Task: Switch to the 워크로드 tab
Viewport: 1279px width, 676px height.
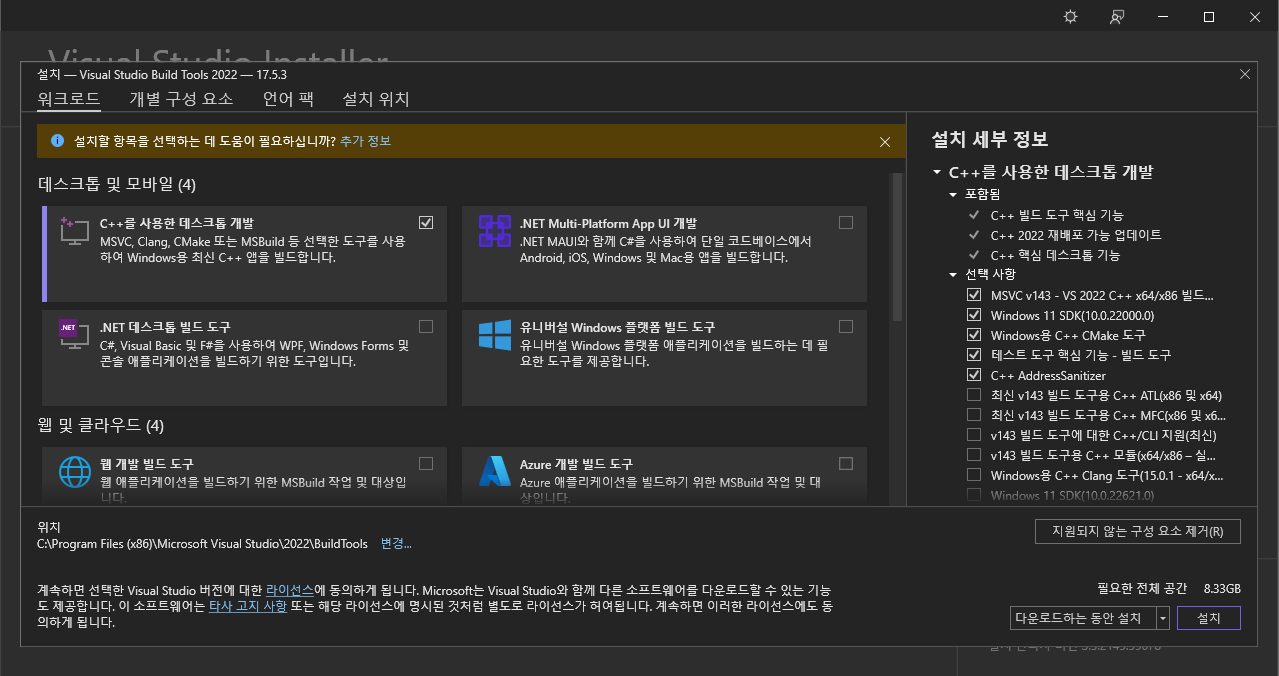Action: click(x=69, y=99)
